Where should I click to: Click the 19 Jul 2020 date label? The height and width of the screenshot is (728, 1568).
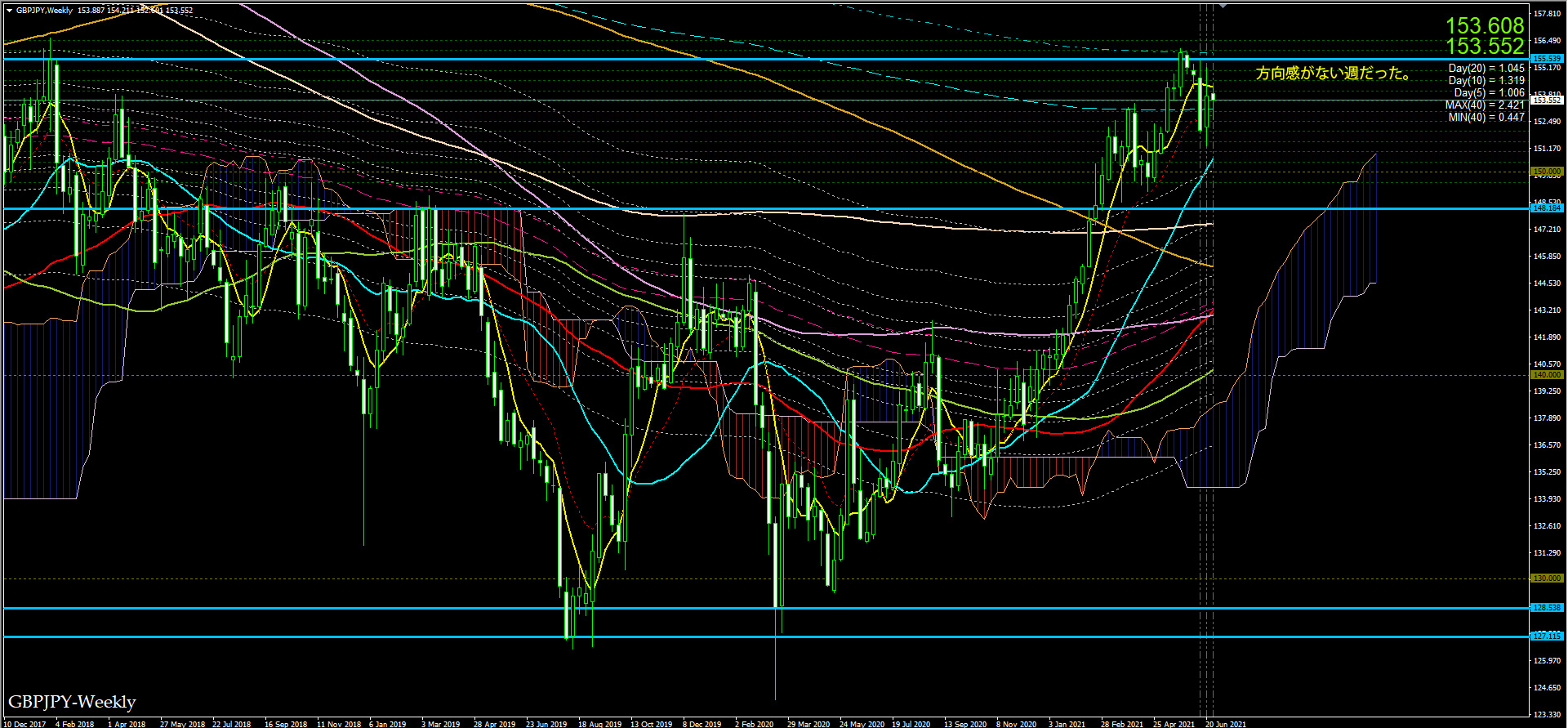tap(911, 724)
